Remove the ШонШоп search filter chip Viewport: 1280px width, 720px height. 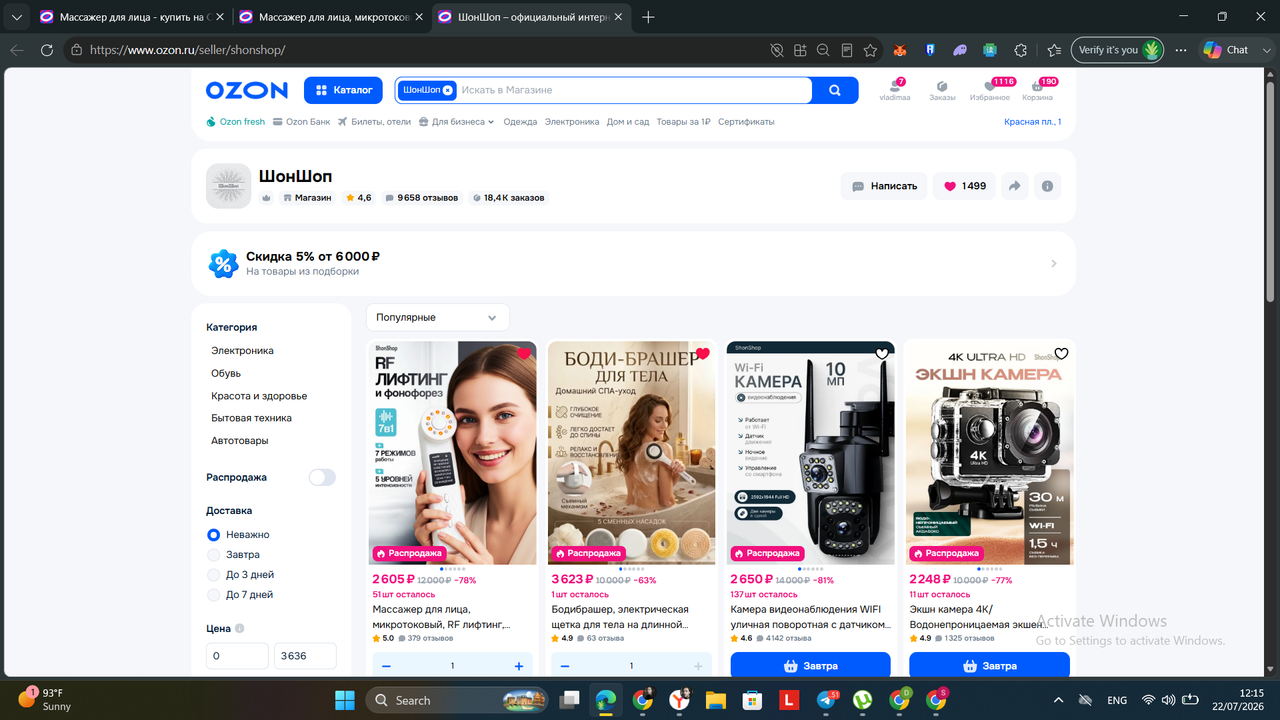point(447,90)
